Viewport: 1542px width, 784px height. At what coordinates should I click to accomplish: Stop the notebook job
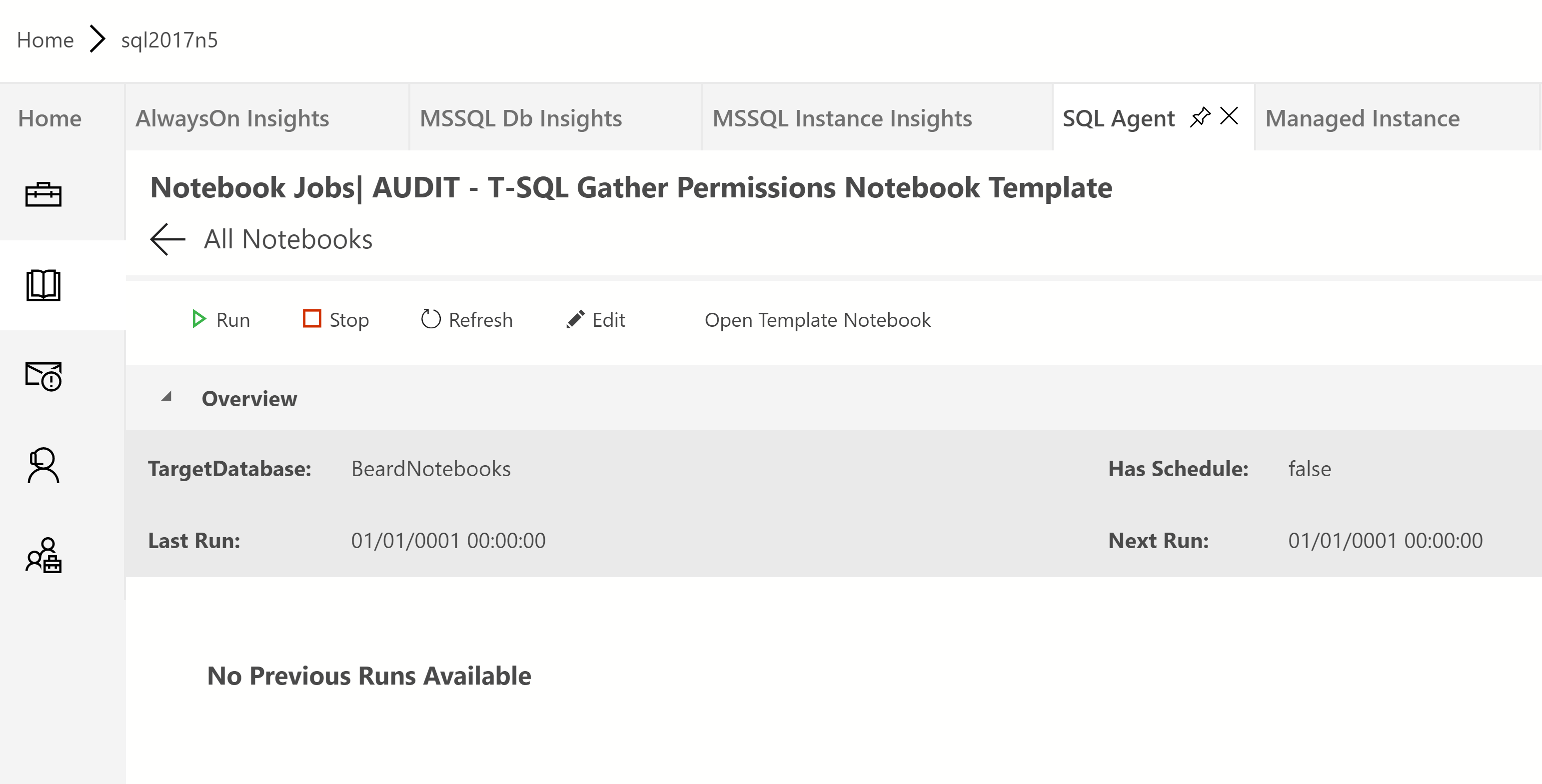click(x=336, y=320)
